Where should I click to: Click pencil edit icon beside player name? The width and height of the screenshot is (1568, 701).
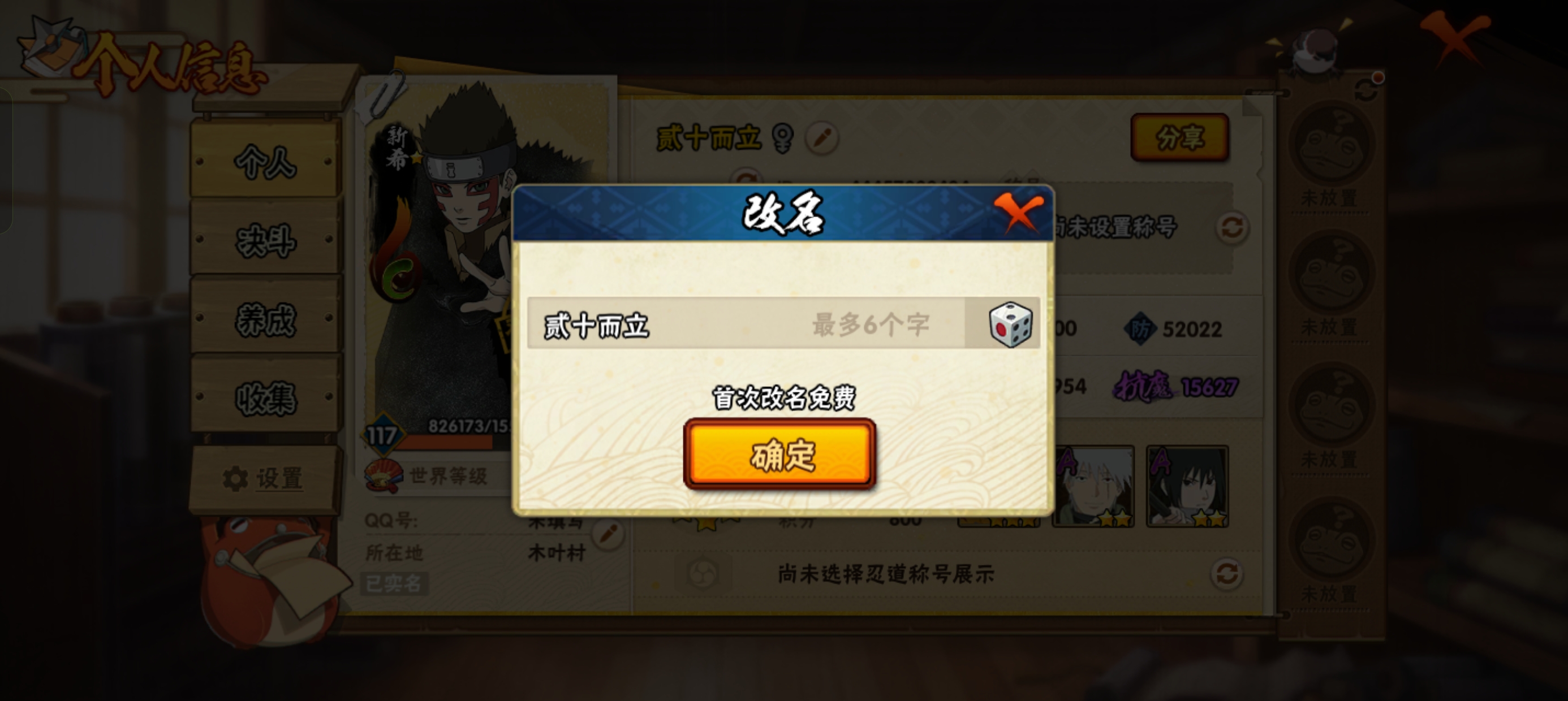pyautogui.click(x=822, y=137)
